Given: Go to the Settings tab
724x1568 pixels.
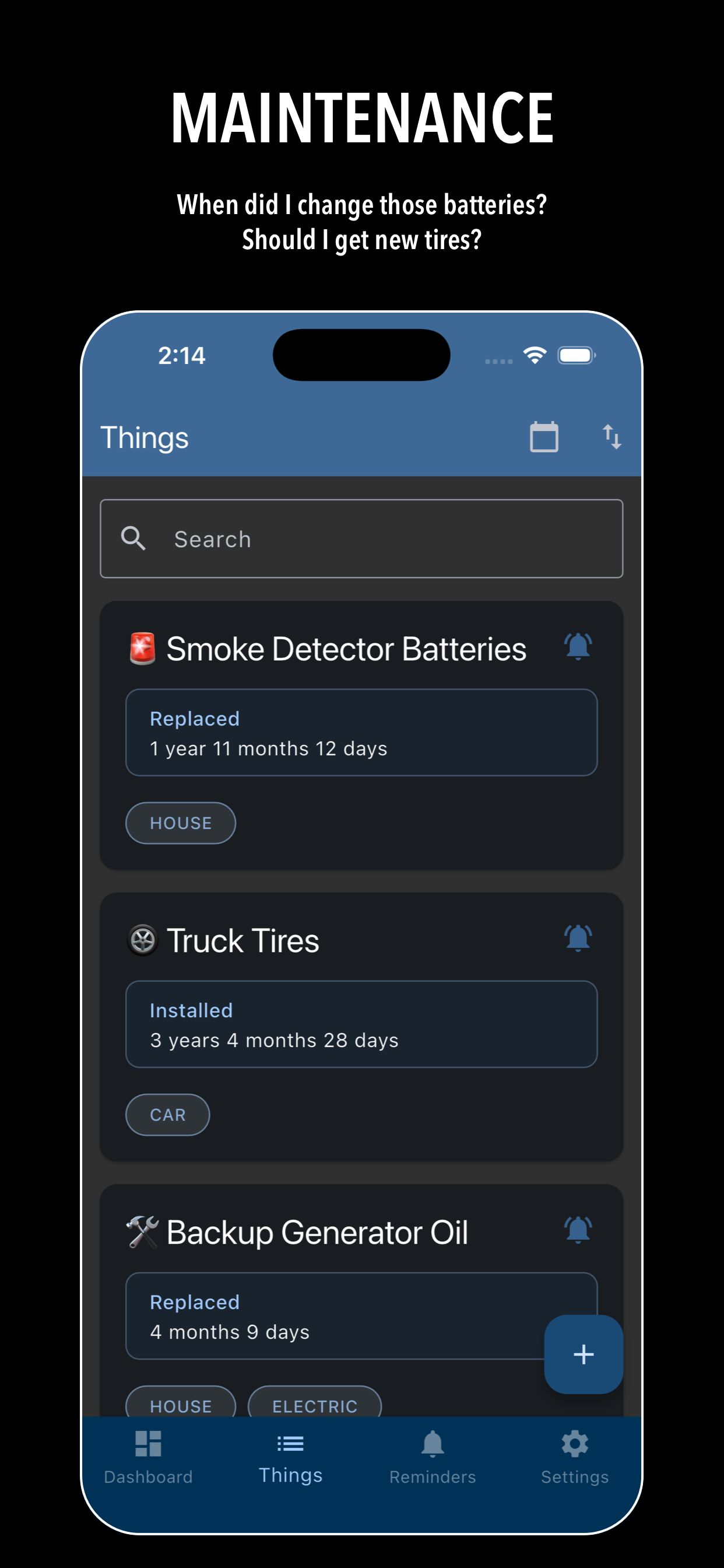Looking at the screenshot, I should [574, 1457].
